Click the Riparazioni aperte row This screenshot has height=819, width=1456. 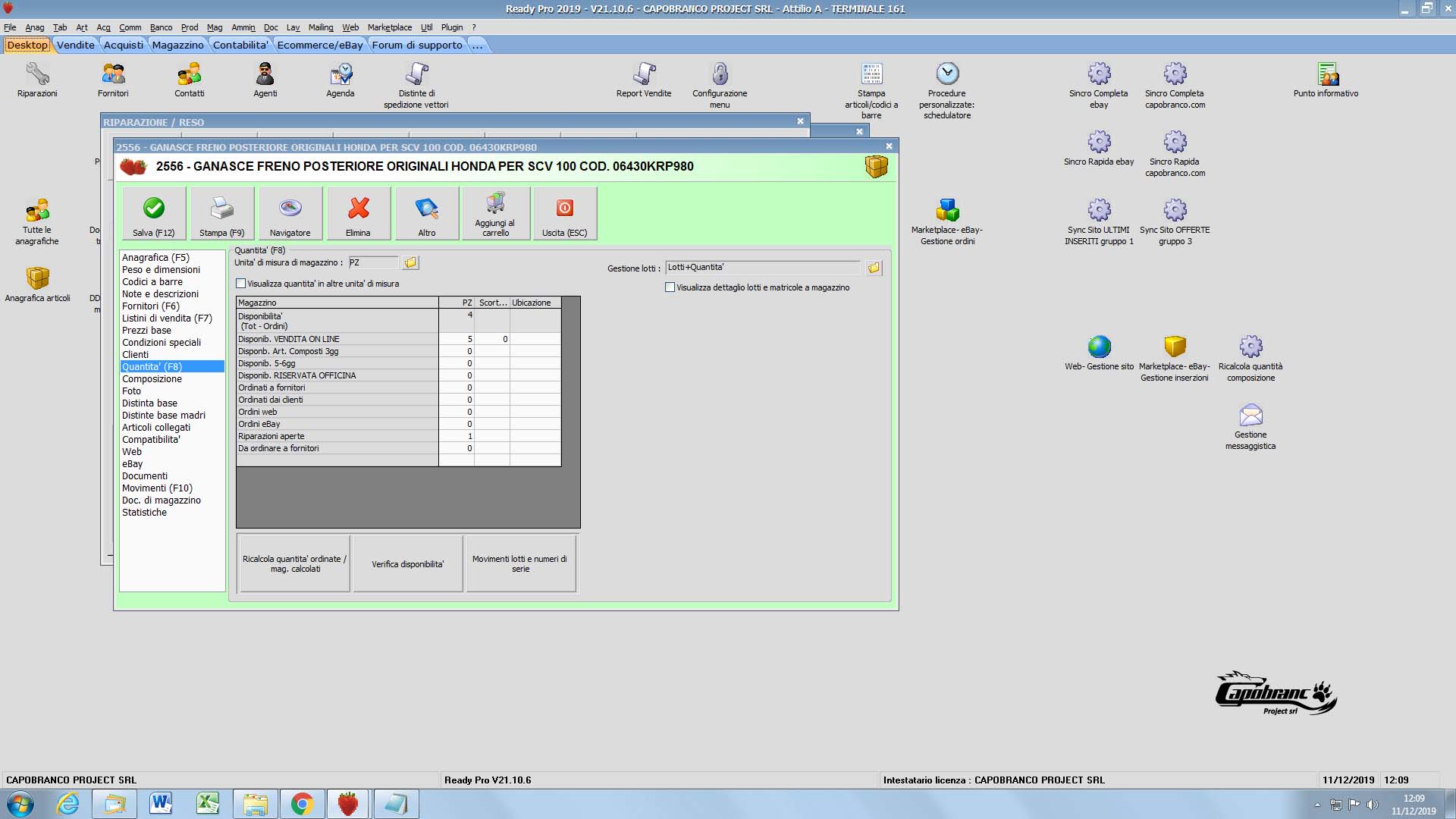pyautogui.click(x=399, y=436)
